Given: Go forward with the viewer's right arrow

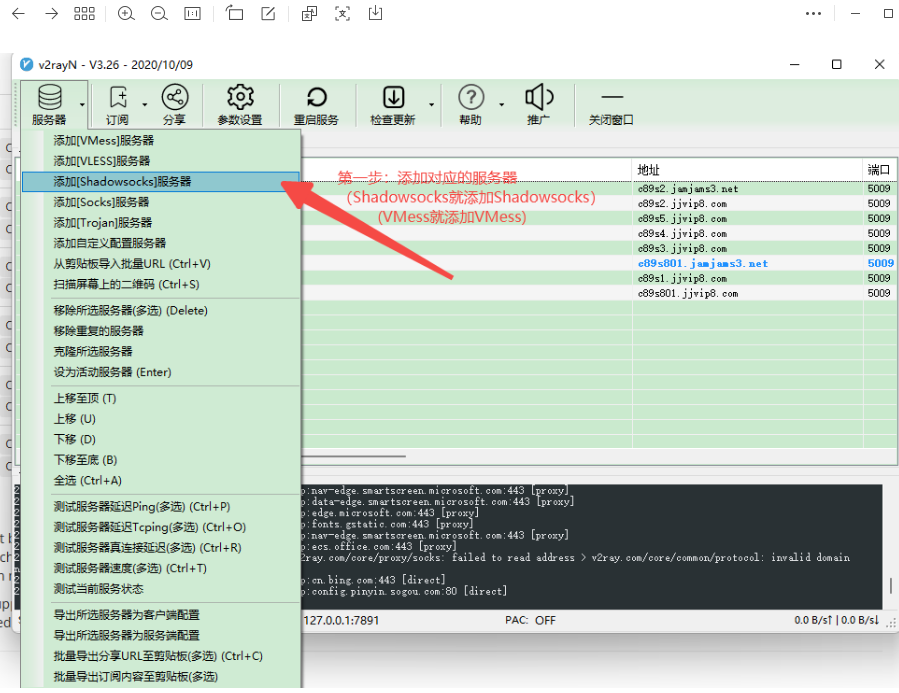Looking at the screenshot, I should 52,14.
